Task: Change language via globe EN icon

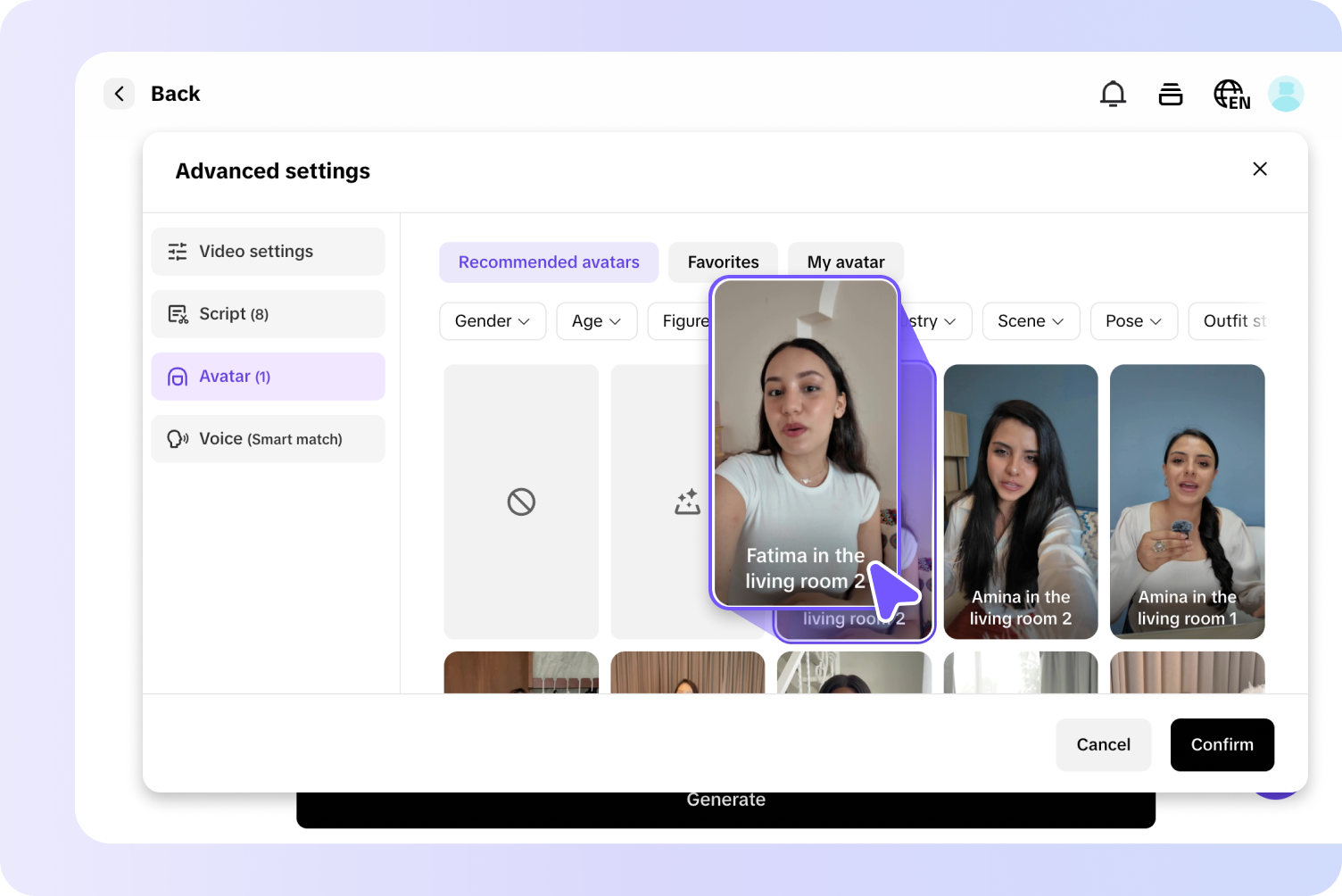Action: tap(1231, 94)
